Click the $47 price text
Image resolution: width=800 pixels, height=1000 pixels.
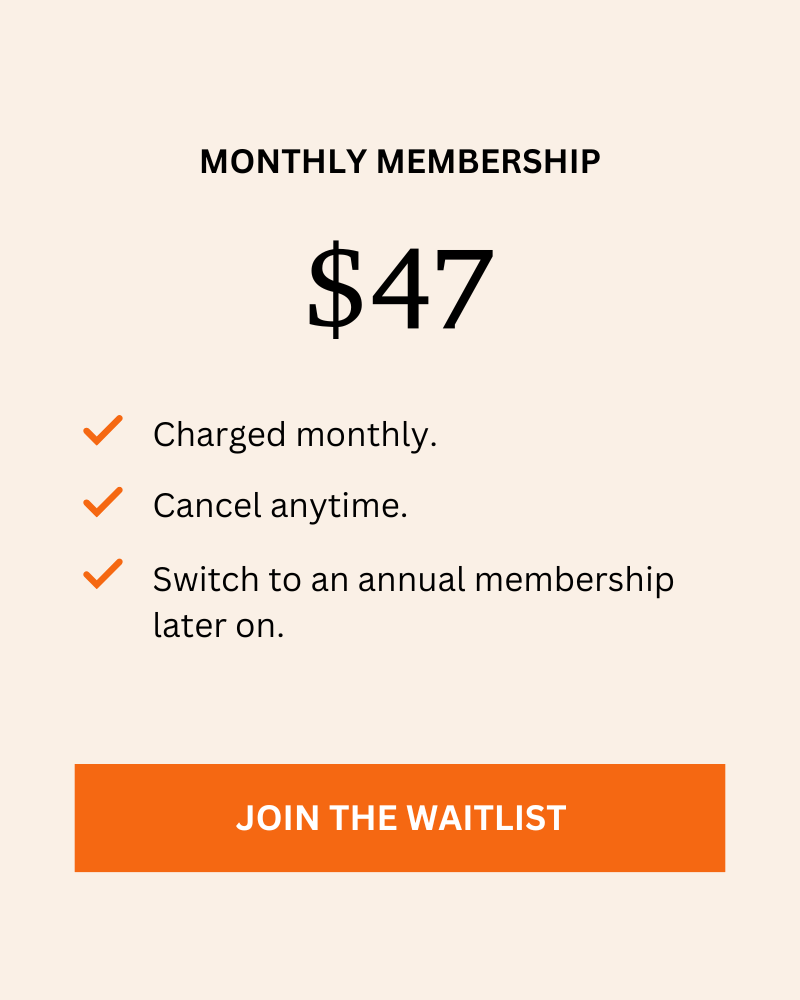(401, 290)
